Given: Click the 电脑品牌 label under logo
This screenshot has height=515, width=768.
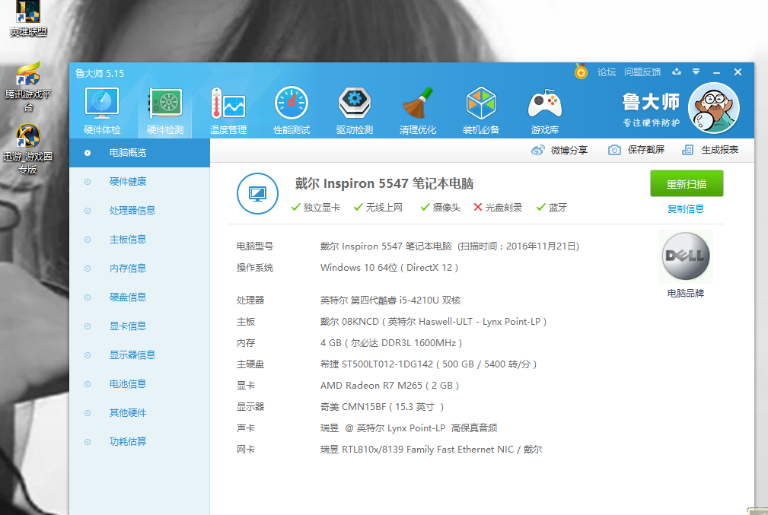Looking at the screenshot, I should click(x=686, y=294).
